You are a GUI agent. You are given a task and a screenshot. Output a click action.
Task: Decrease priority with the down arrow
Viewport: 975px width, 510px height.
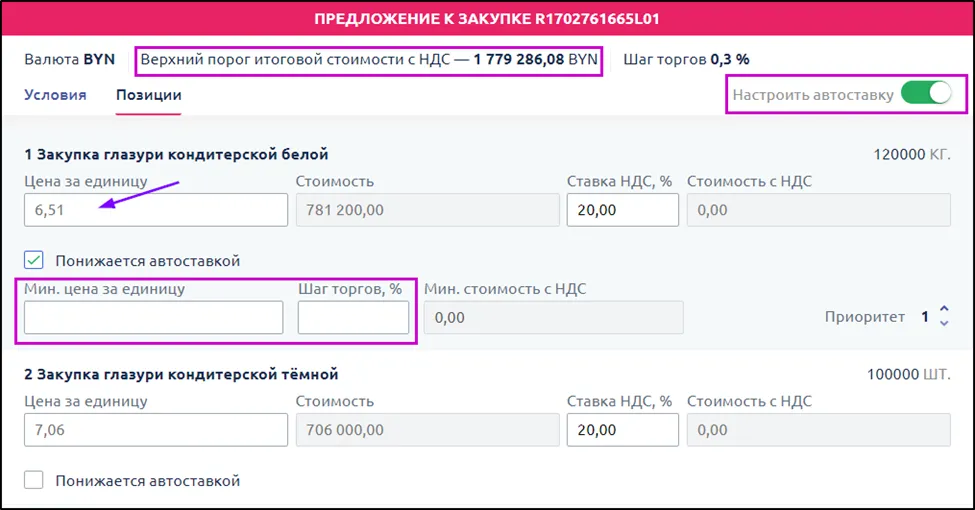945,323
